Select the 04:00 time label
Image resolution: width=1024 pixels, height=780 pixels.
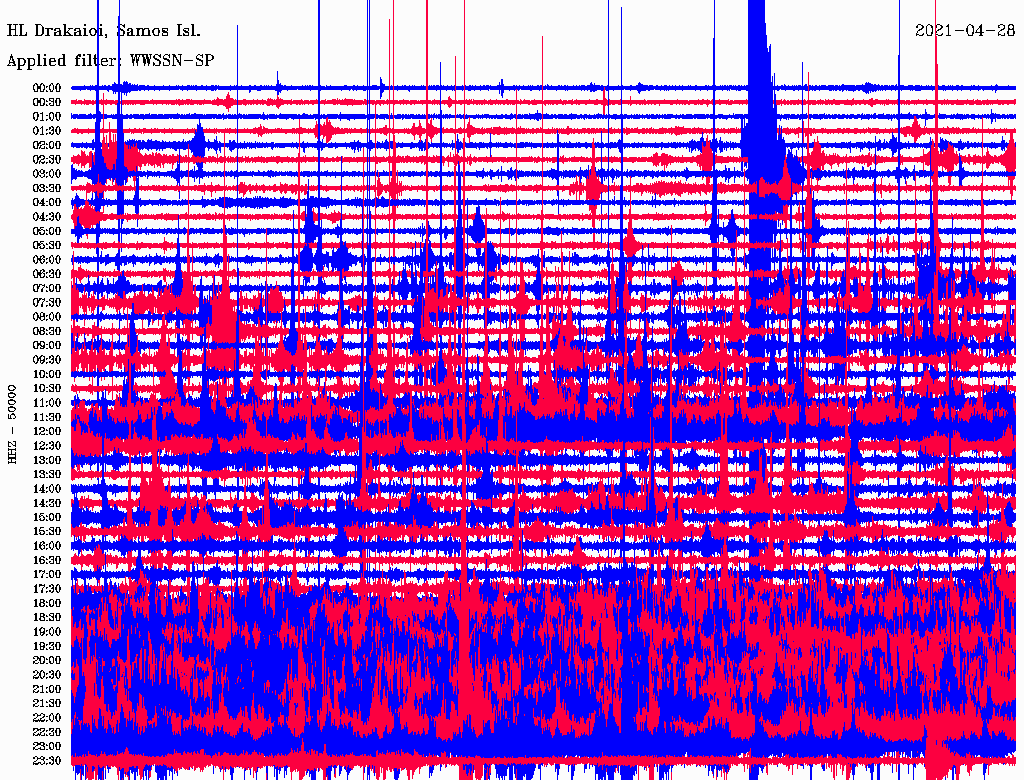click(x=47, y=203)
